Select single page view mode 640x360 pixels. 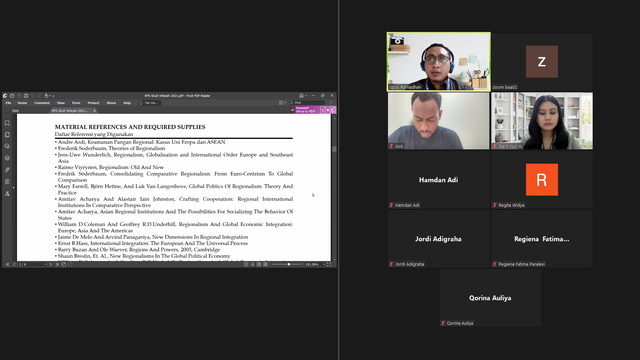(246, 264)
